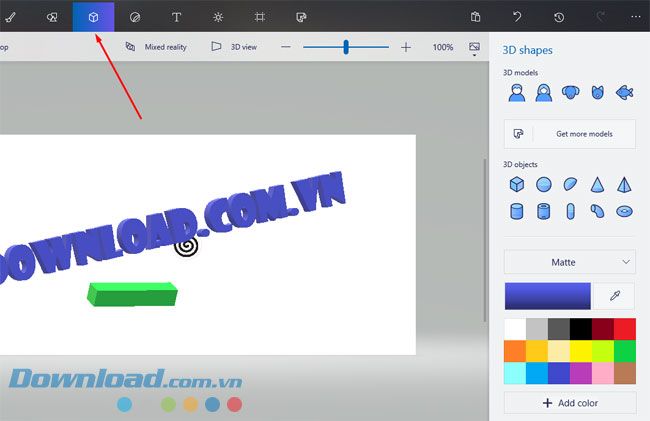650x421 pixels.
Task: Insert the Man 3D model
Action: pyautogui.click(x=517, y=93)
